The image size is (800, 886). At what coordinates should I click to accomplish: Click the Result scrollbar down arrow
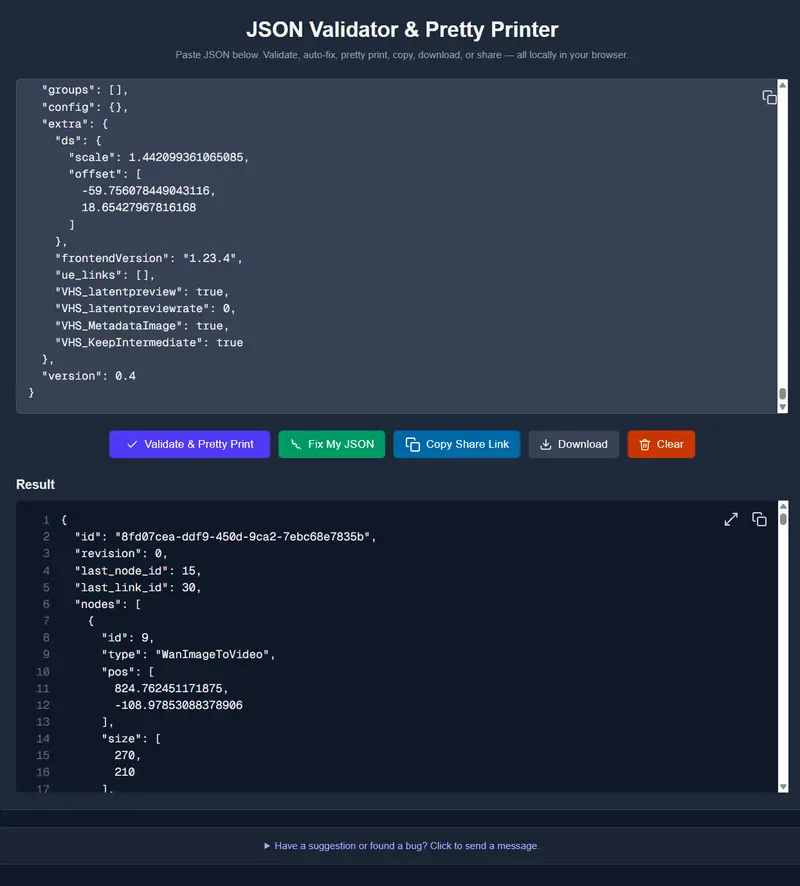[783, 787]
